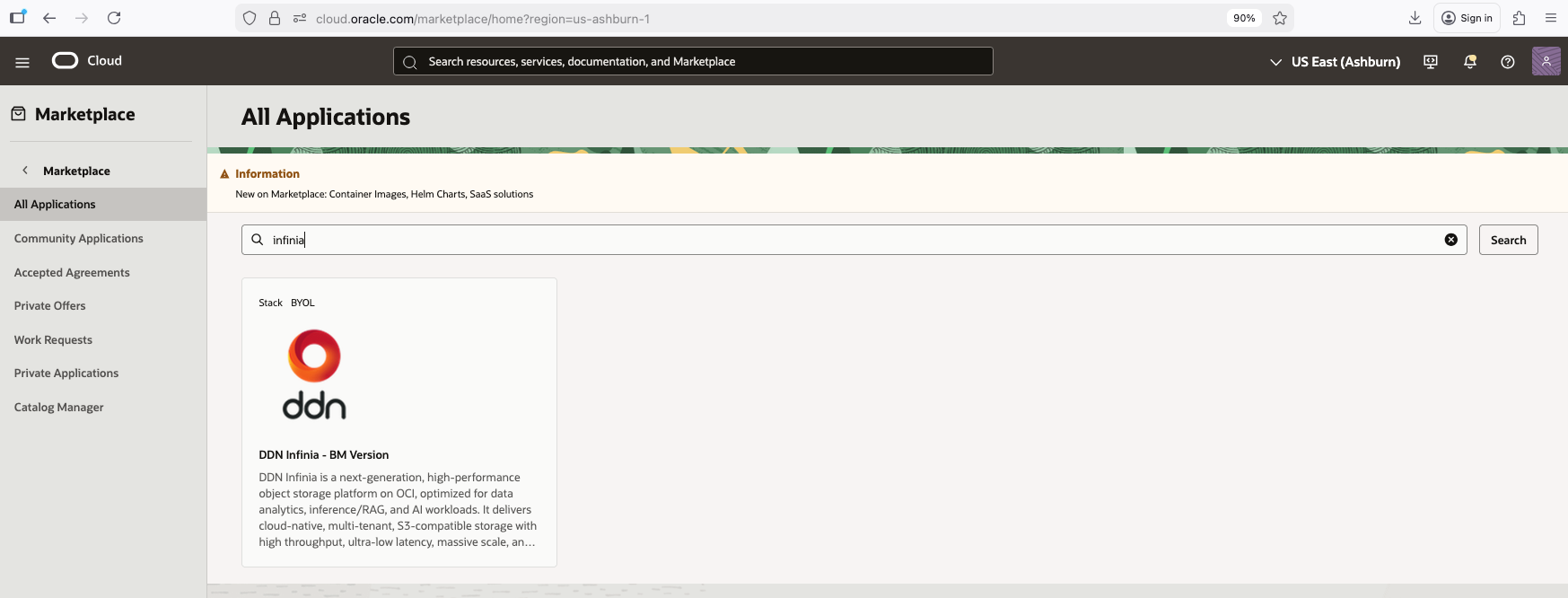Click the marketplace search input field
This screenshot has height=598, width=1568.
[x=854, y=240]
